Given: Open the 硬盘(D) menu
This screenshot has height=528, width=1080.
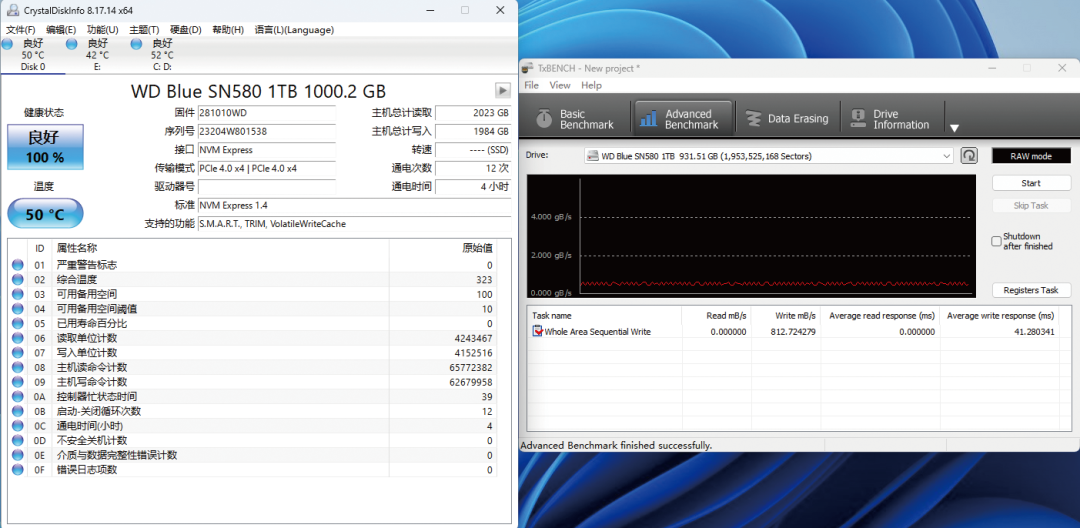Looking at the screenshot, I should (186, 30).
